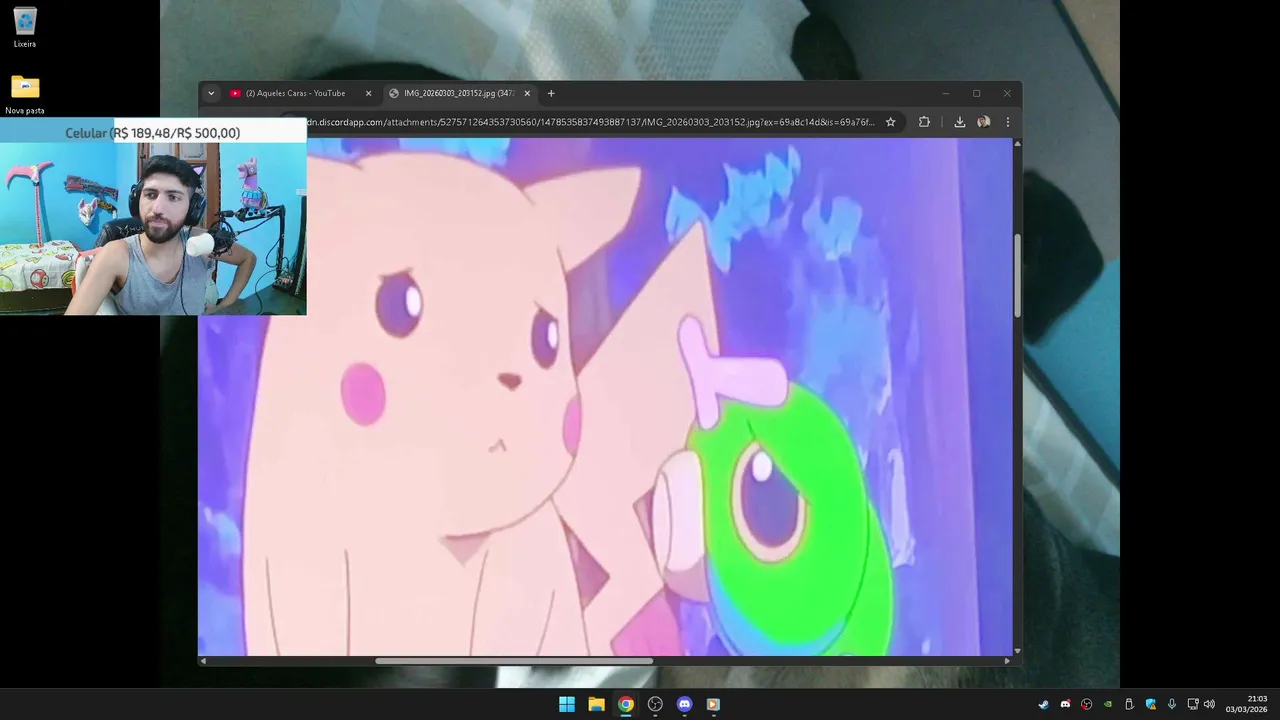Screen dimensions: 1280x720
Task: Open File Explorer from the taskbar
Action: click(x=596, y=704)
